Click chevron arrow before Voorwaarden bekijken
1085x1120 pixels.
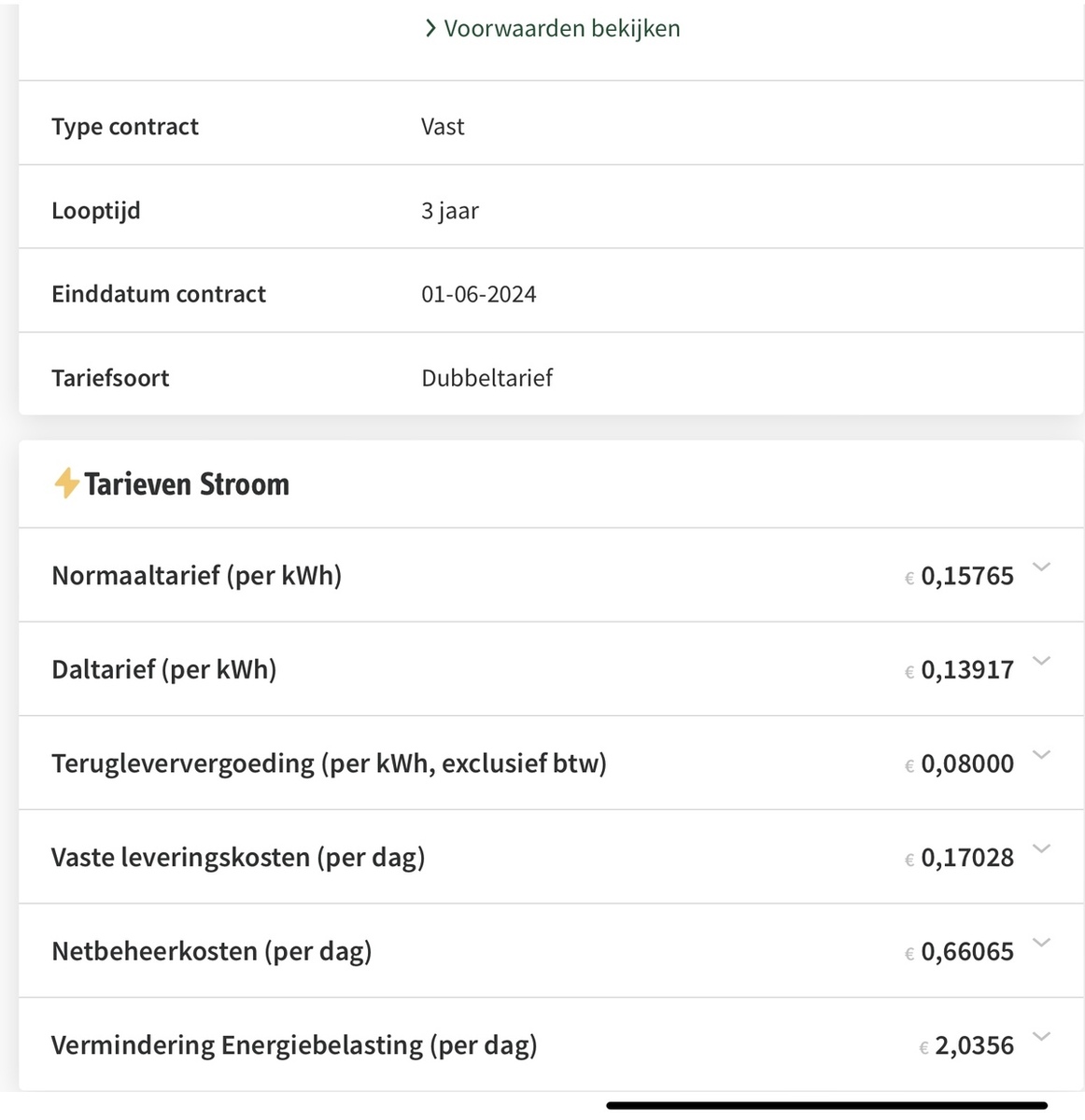[430, 29]
